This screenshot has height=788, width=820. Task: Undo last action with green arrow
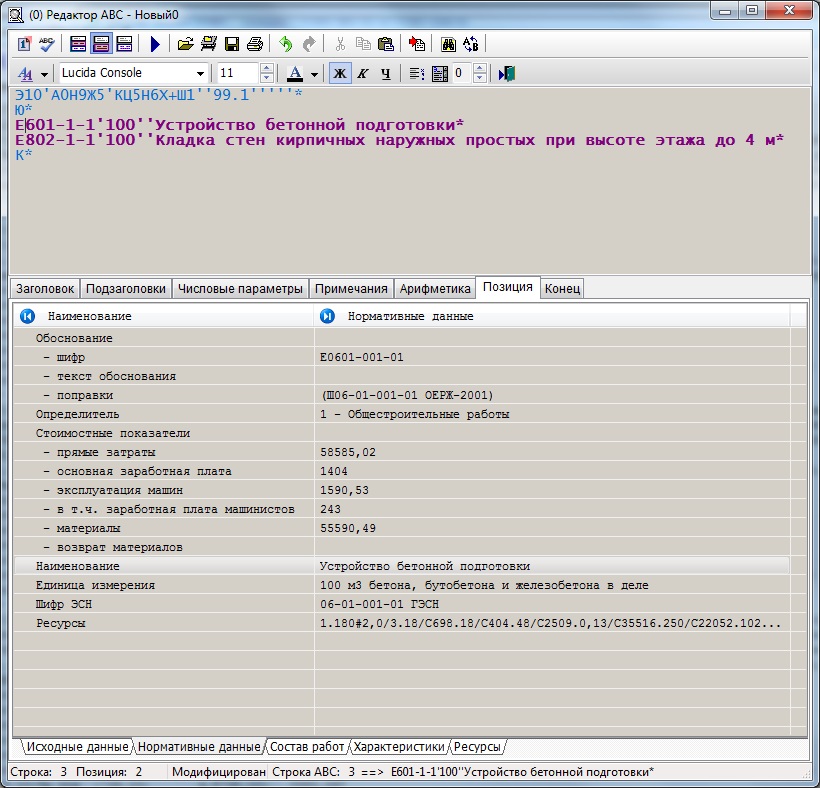coord(286,44)
